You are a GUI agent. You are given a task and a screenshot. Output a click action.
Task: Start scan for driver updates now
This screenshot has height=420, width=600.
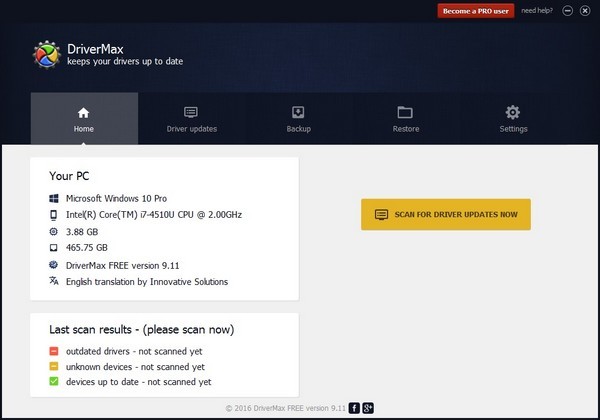(446, 214)
